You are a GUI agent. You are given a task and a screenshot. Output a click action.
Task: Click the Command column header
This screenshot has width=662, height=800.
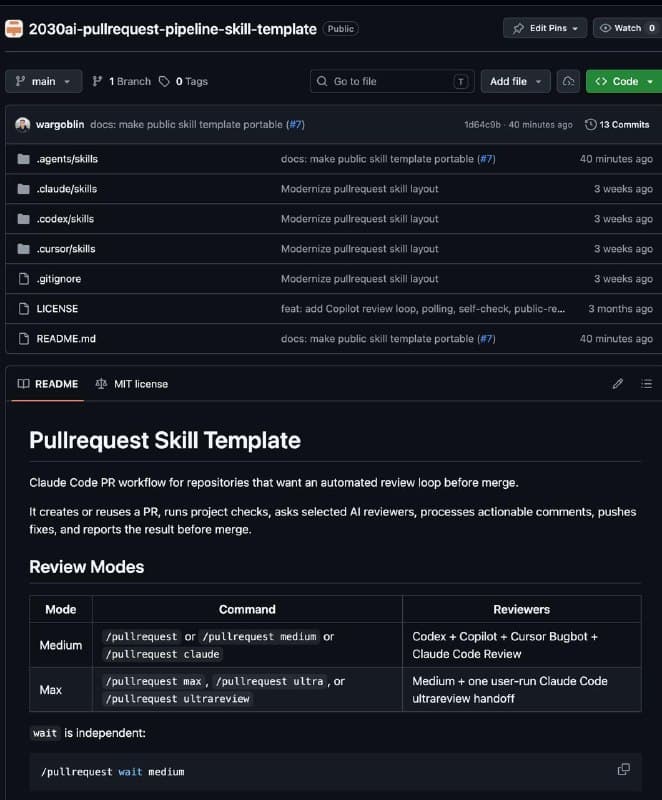[x=247, y=609]
